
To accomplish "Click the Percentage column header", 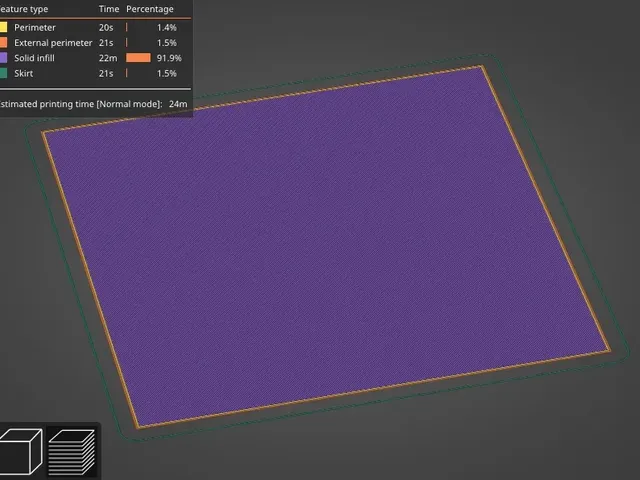I will pyautogui.click(x=150, y=9).
